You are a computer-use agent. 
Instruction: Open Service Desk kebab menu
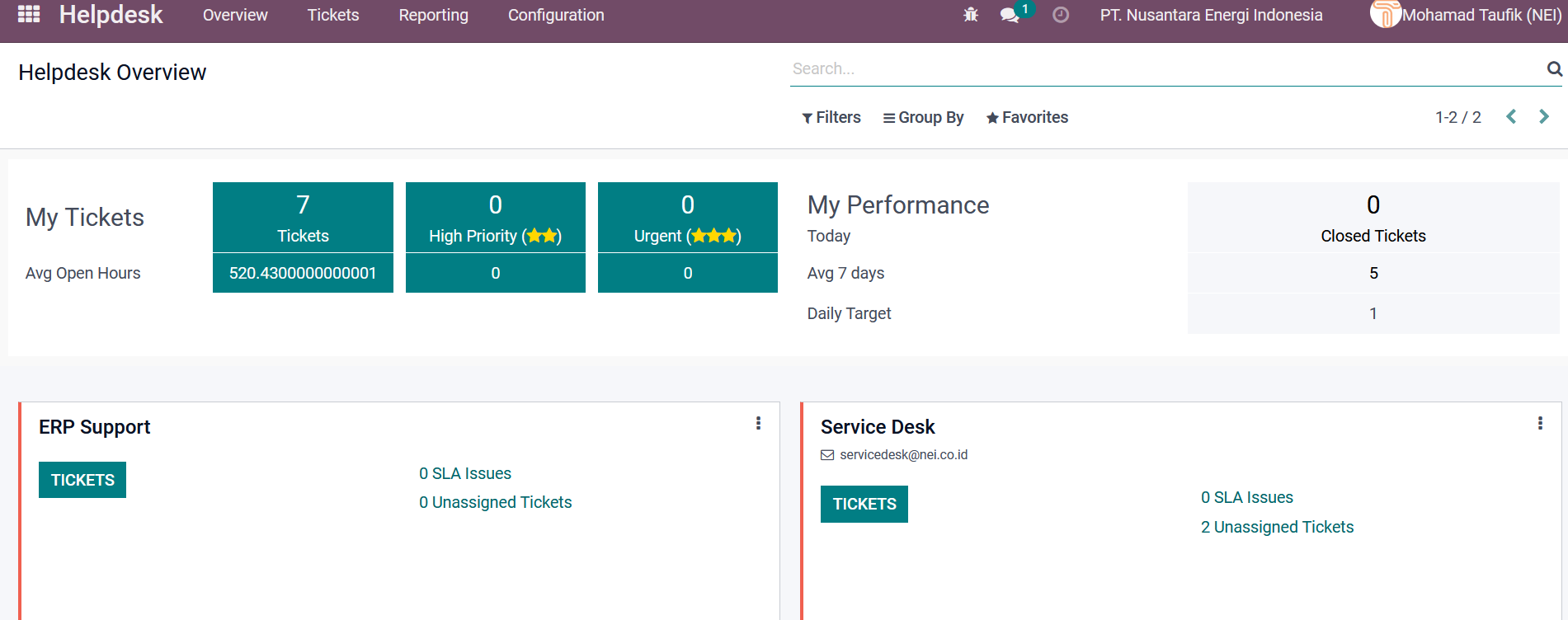click(1540, 424)
